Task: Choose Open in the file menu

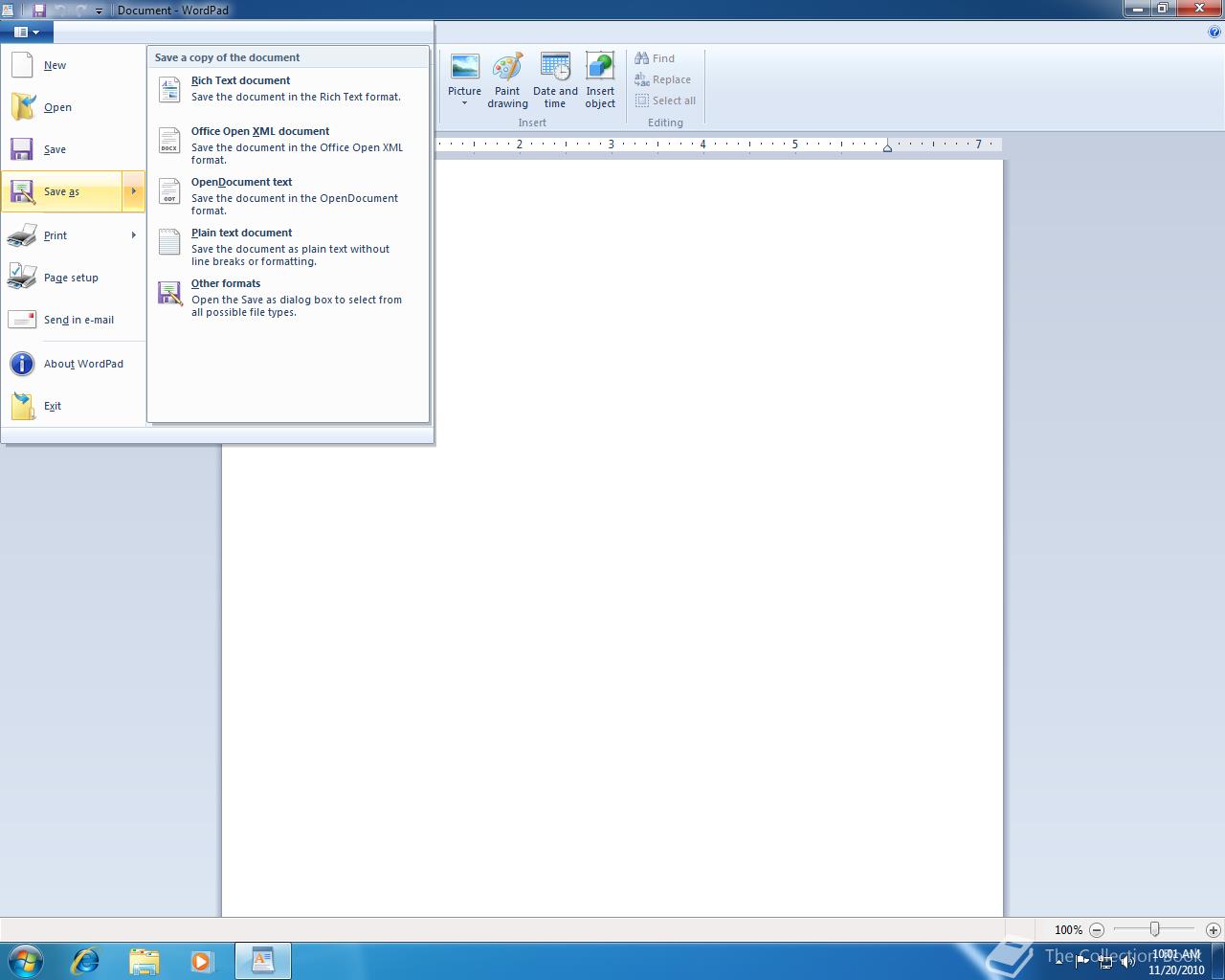Action: pos(73,107)
